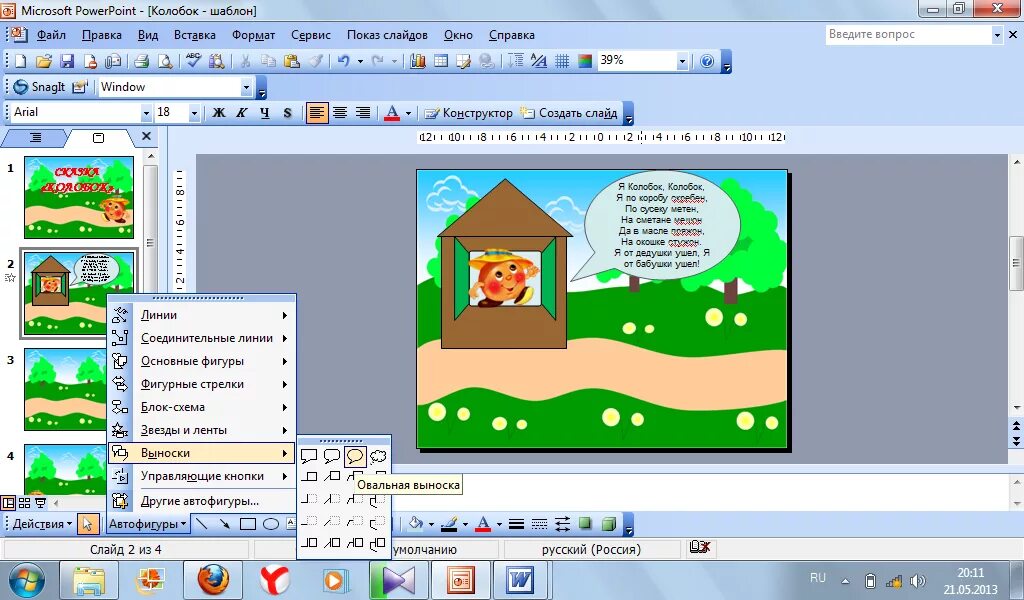Align text center
The width and height of the screenshot is (1024, 600).
click(x=340, y=113)
